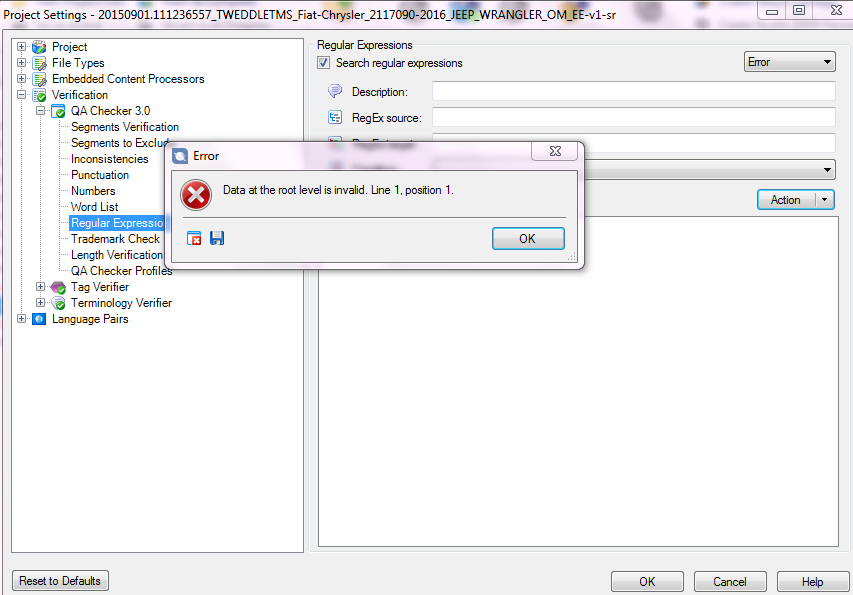
Task: Click the Reset to Defaults button
Action: click(60, 581)
